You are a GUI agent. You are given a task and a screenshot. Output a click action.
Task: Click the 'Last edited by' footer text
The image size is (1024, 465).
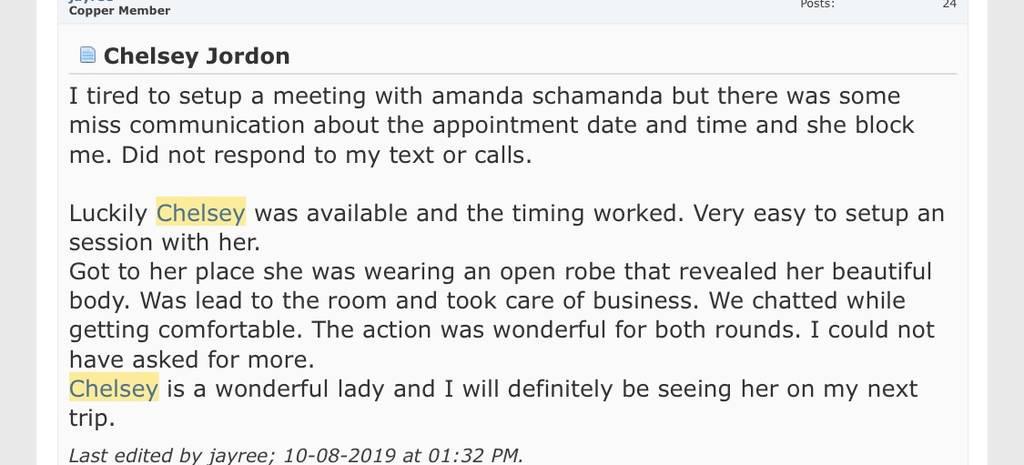pos(121,455)
